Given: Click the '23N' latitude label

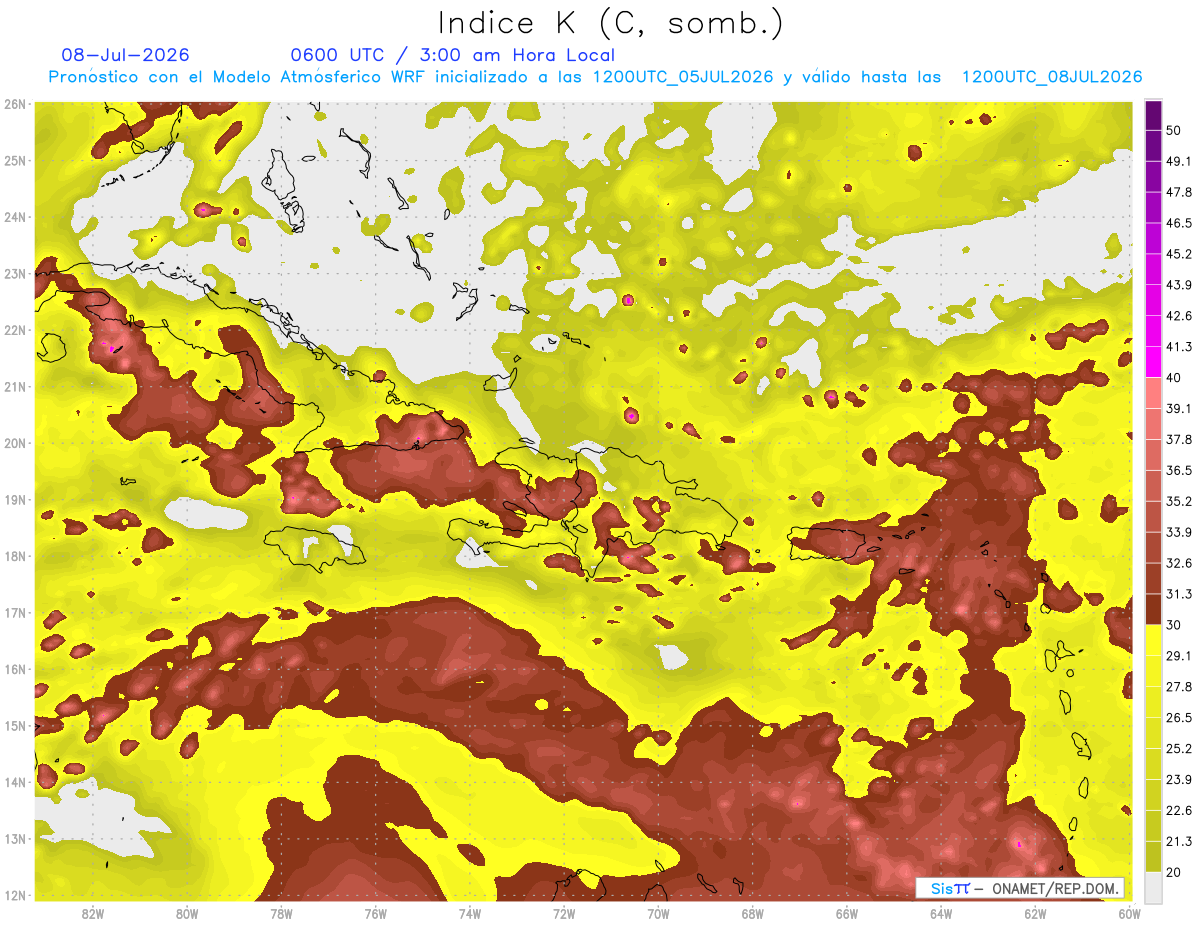Looking at the screenshot, I should (14, 274).
